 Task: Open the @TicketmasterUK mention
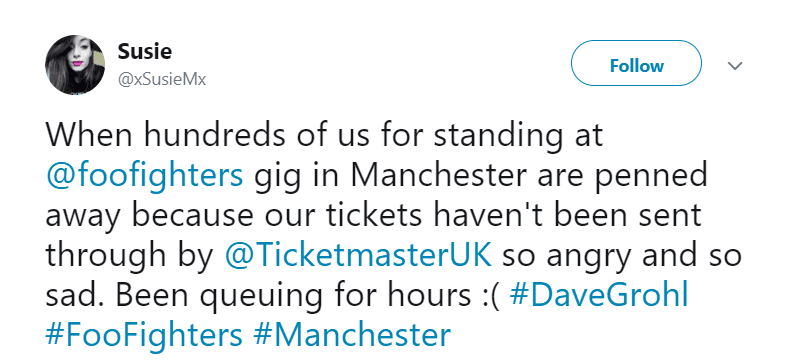pos(358,255)
